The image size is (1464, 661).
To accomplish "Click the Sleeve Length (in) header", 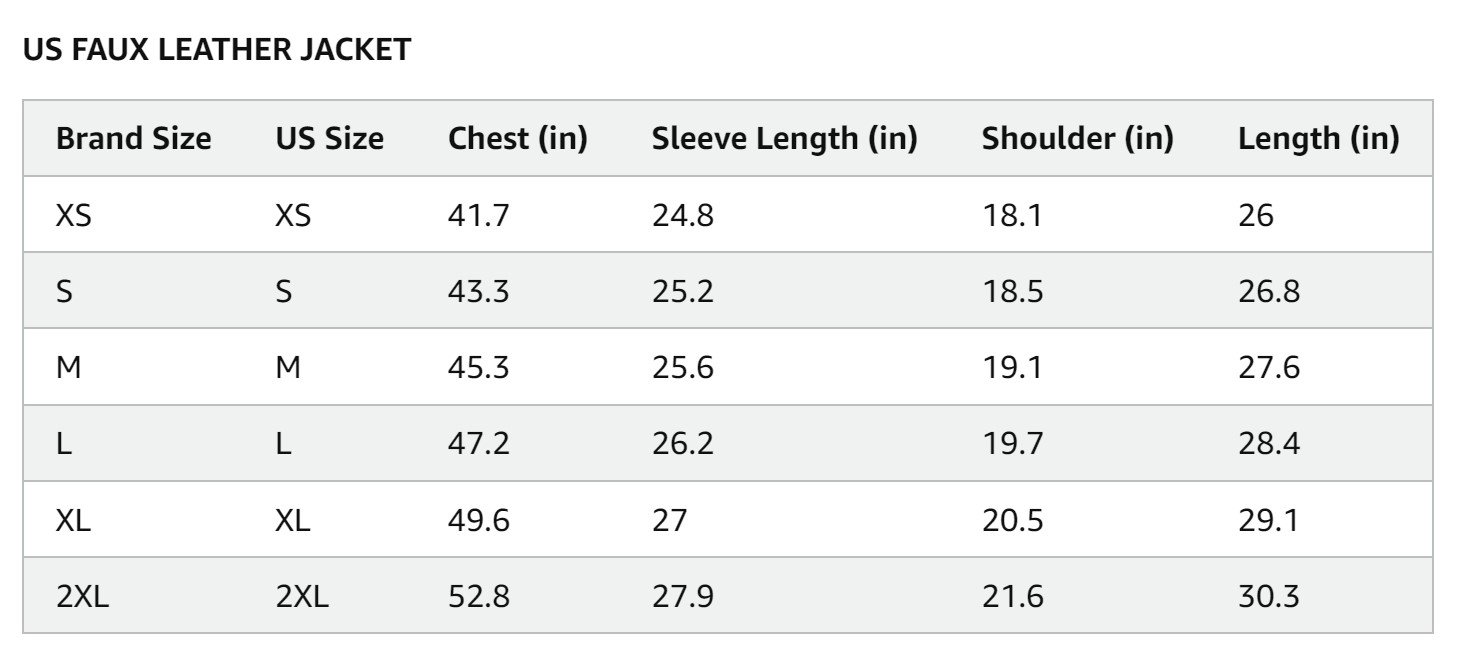I will pos(784,139).
